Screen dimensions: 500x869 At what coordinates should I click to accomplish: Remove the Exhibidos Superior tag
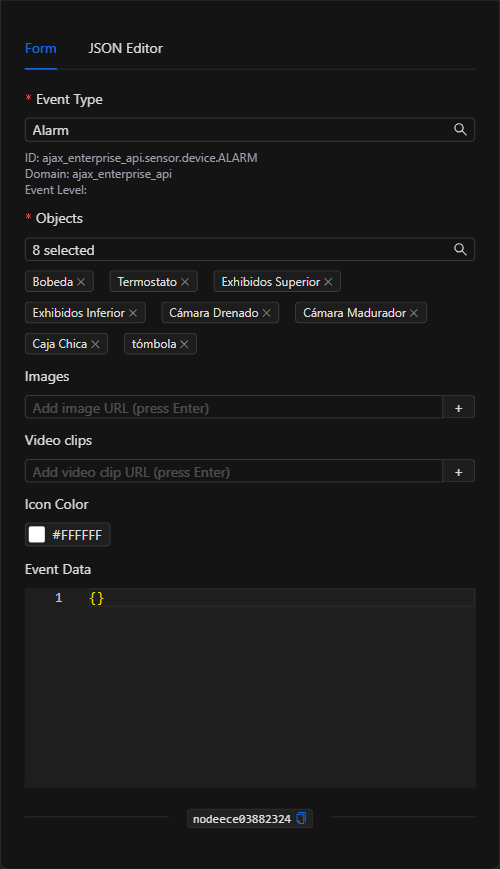[328, 282]
